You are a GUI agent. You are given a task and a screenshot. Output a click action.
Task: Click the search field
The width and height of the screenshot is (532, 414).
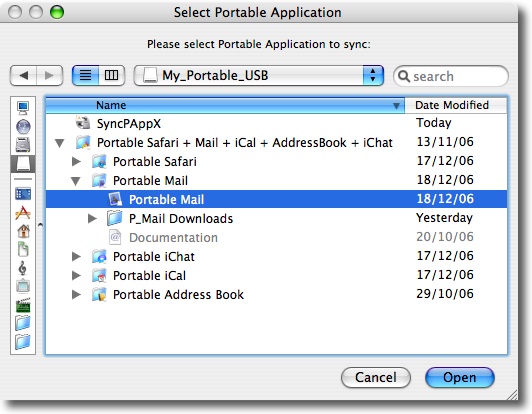[451, 76]
